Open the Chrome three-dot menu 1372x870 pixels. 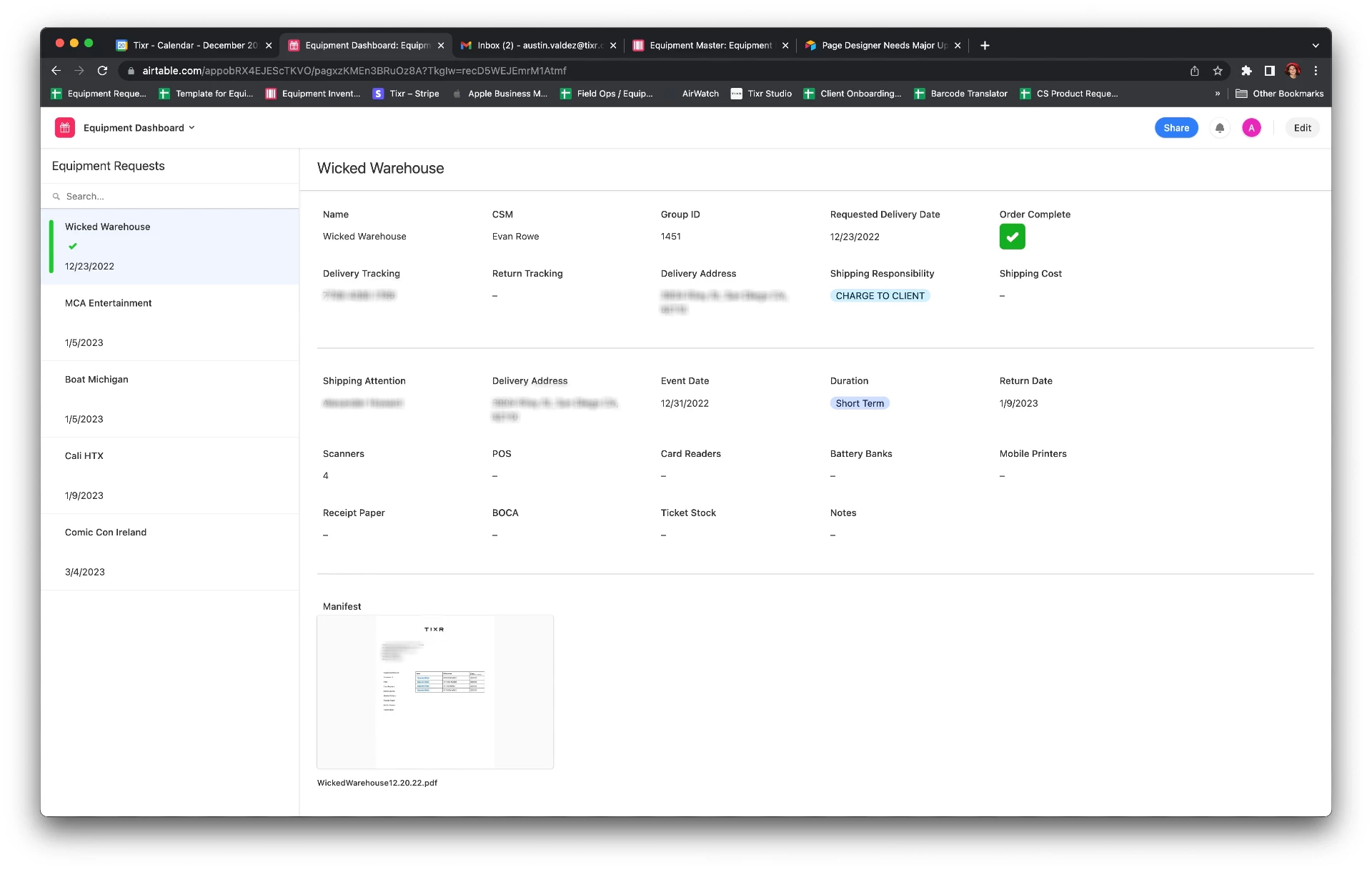tap(1316, 71)
